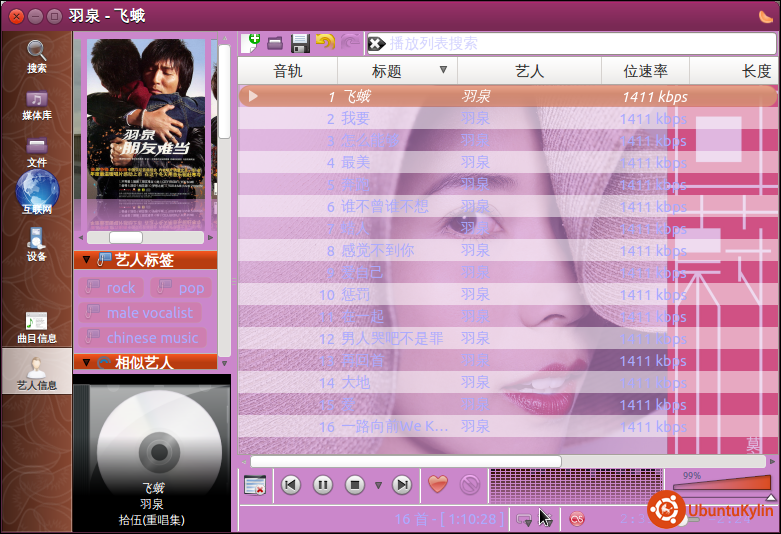The width and height of the screenshot is (781, 534).
Task: Click the 播放列表搜索 search input field
Action: coord(570,43)
